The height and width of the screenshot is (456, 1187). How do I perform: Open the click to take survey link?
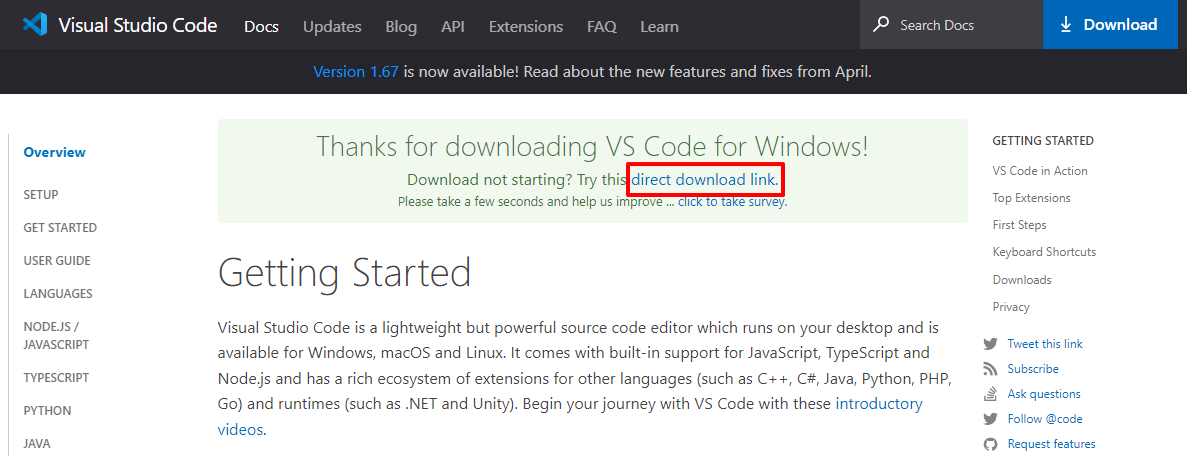733,202
